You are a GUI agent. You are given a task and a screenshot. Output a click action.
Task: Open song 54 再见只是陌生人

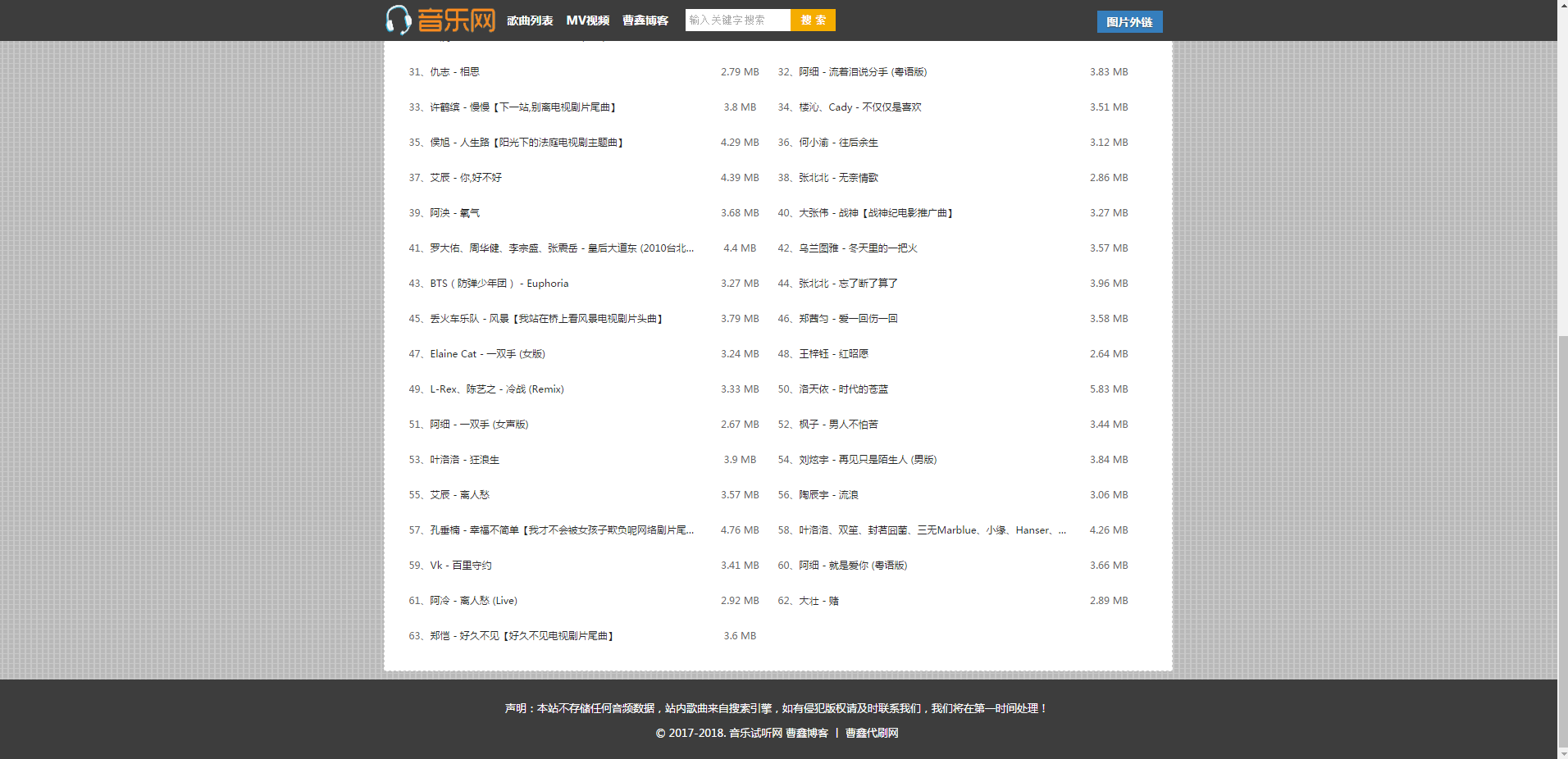click(868, 460)
